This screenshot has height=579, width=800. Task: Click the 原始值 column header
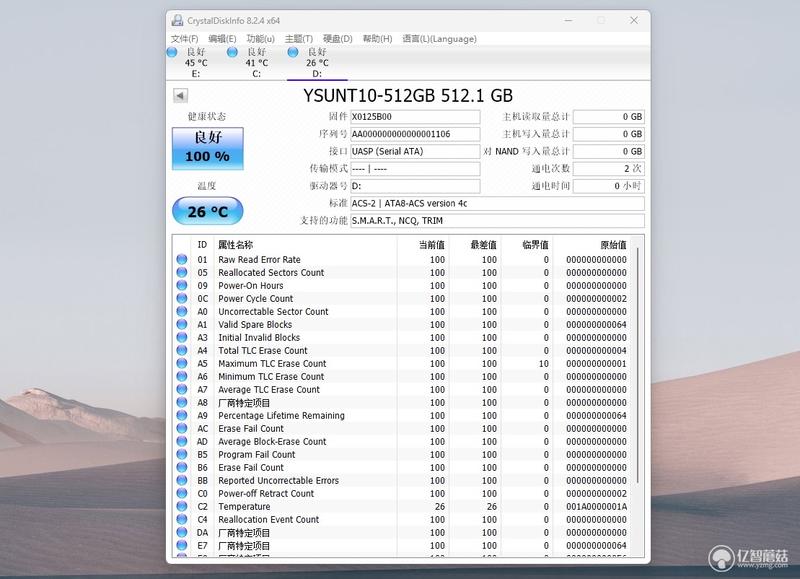tap(592, 245)
